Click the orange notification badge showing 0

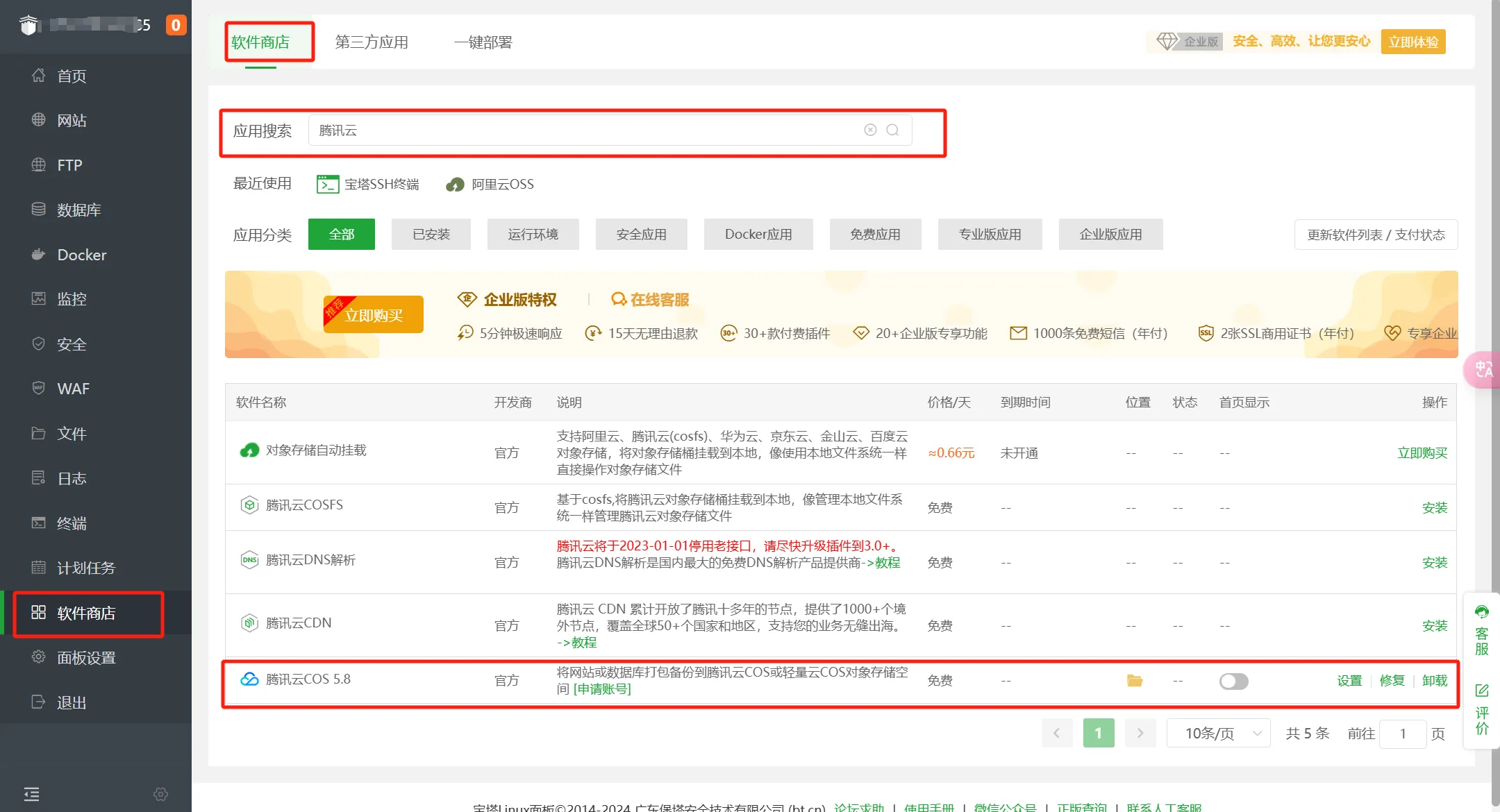[x=176, y=25]
